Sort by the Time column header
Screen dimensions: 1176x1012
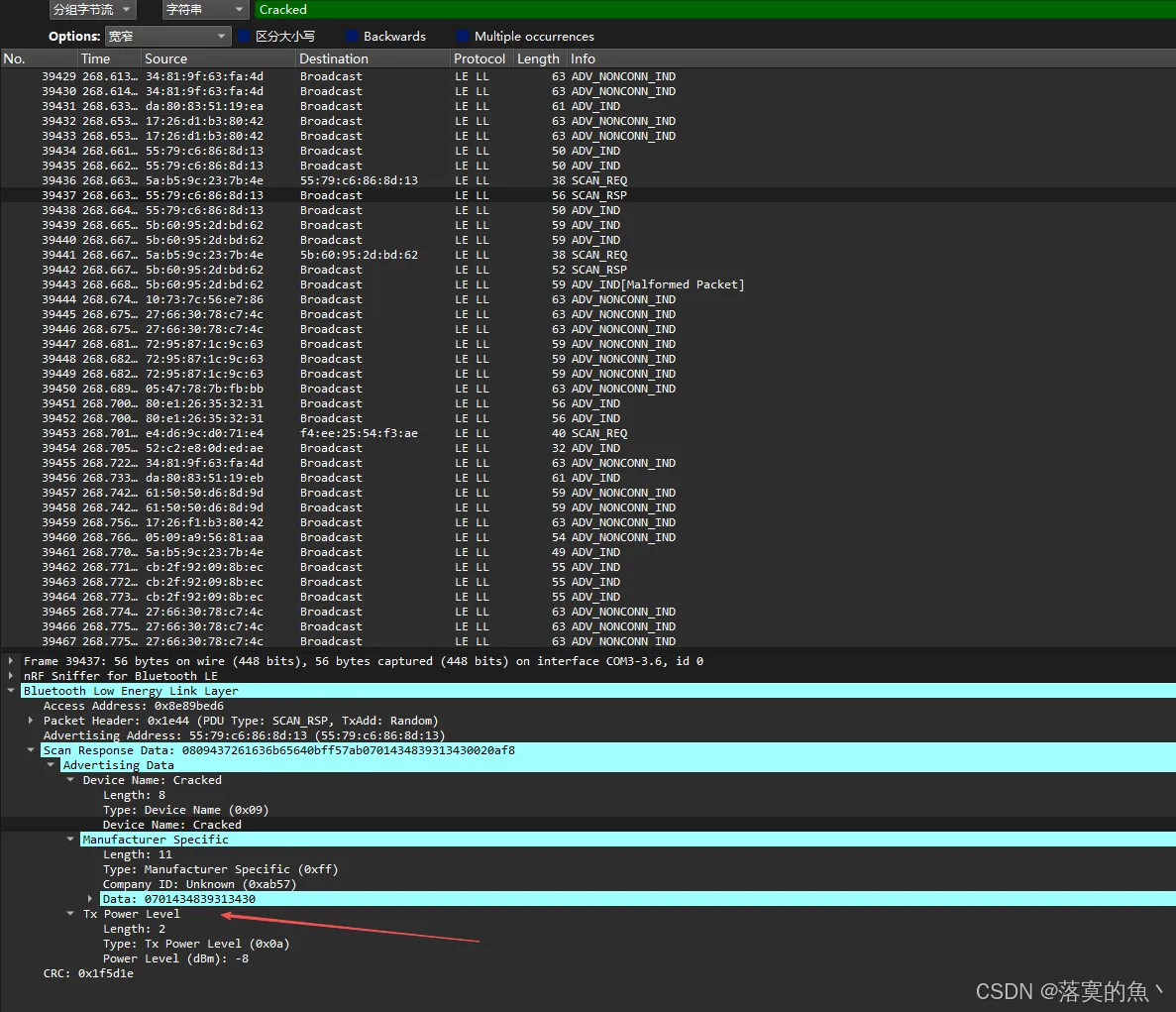tap(110, 58)
